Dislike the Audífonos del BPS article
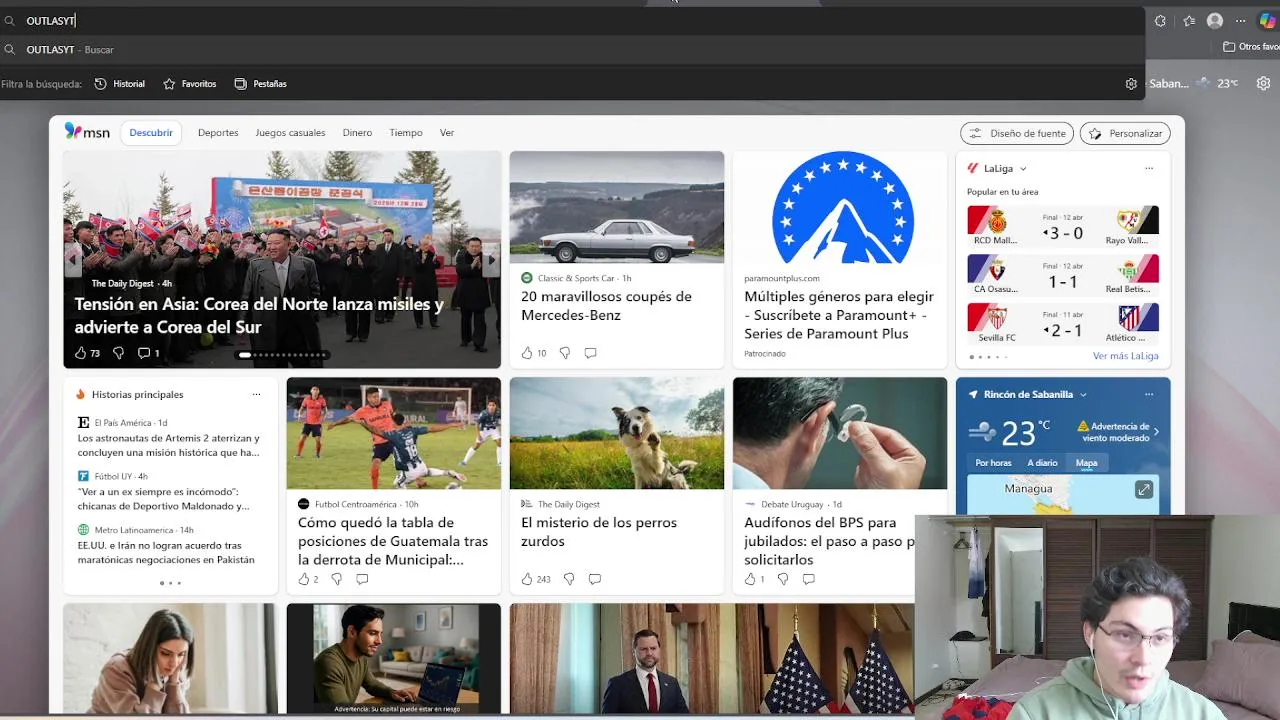Screen dimensions: 1280x720 [782, 579]
